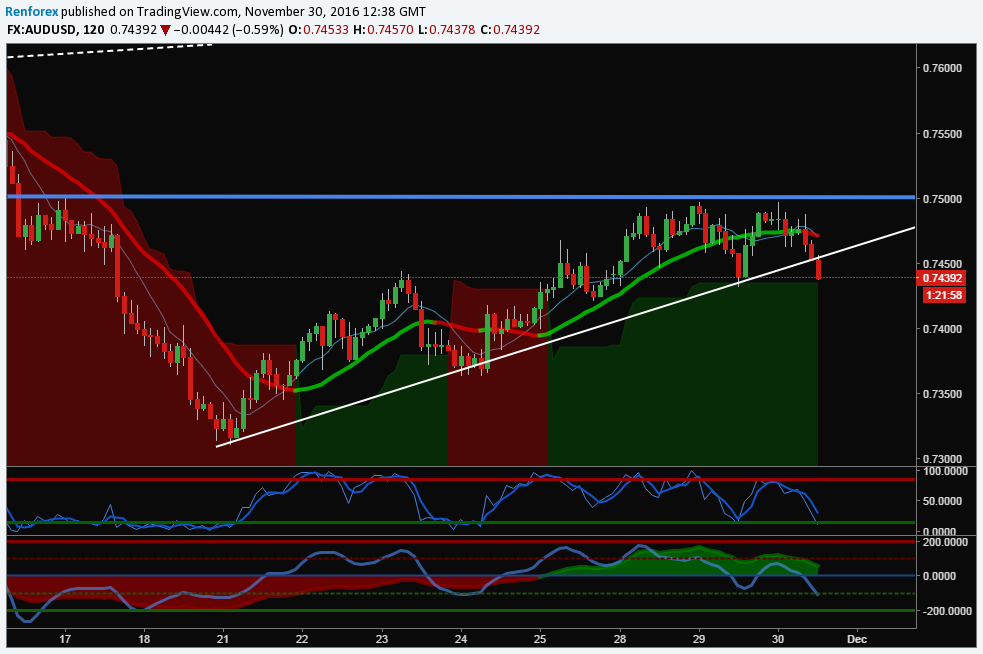
Task: Click date label 24 on time axis
Action: (x=461, y=639)
